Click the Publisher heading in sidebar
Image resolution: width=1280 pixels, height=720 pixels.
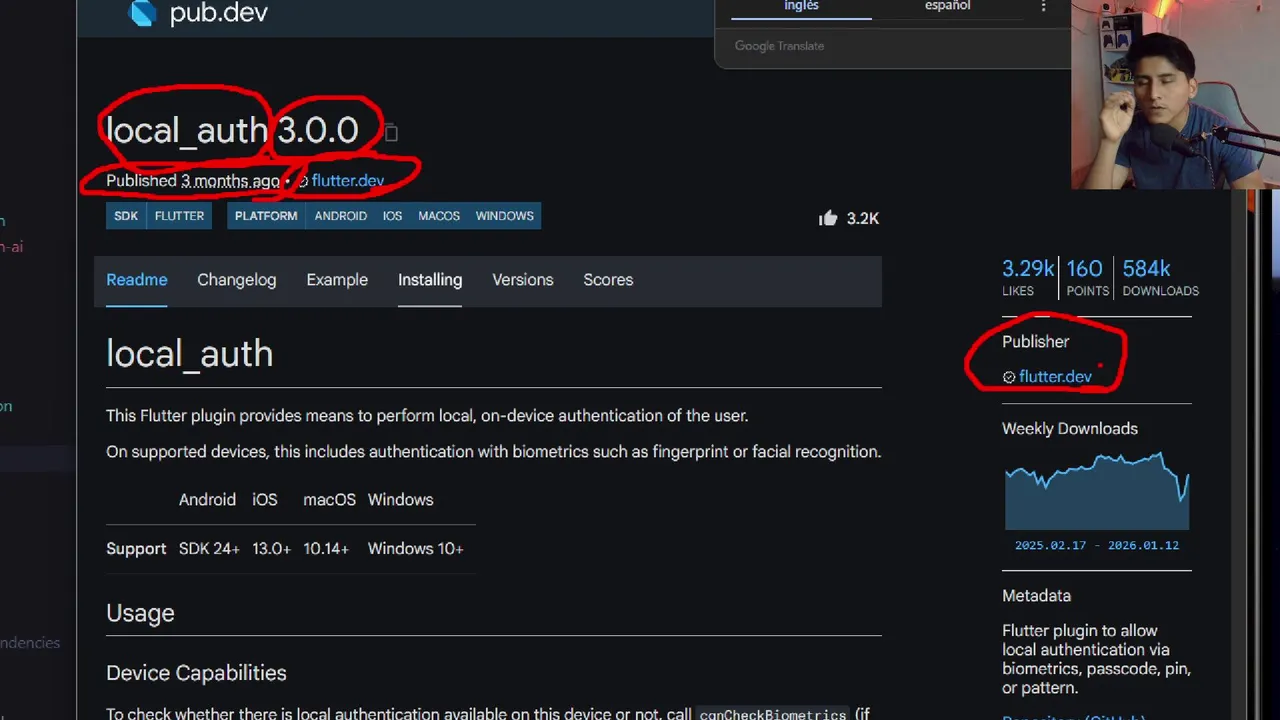[x=1035, y=342]
